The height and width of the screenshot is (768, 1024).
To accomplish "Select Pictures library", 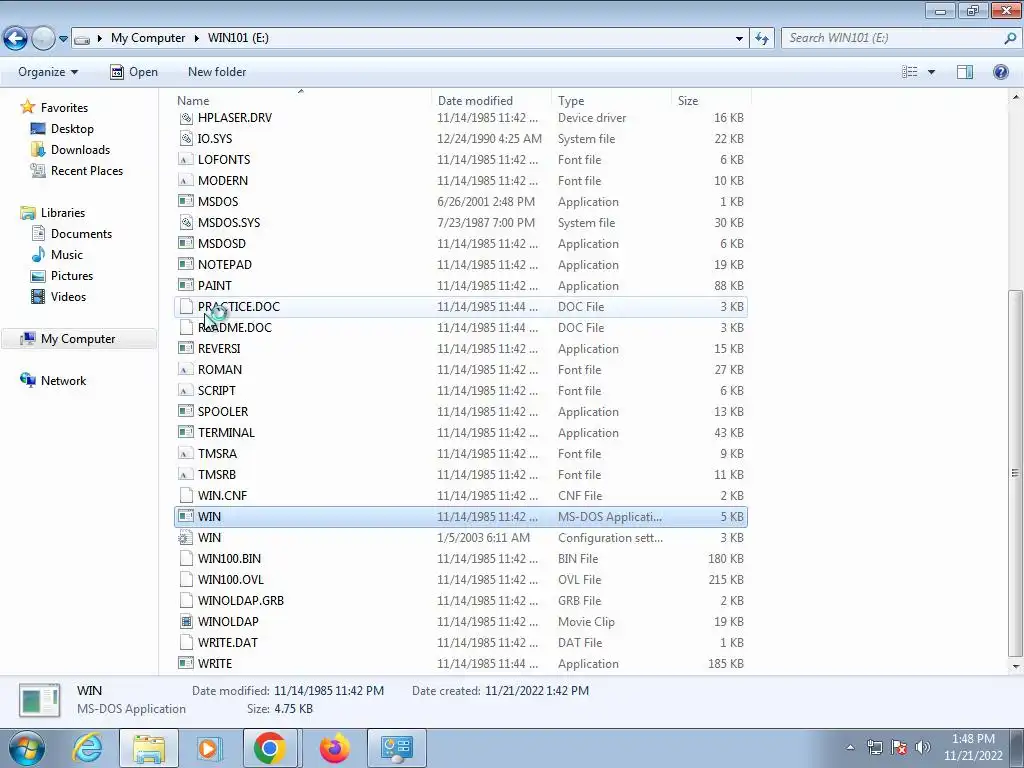I will click(x=72, y=276).
